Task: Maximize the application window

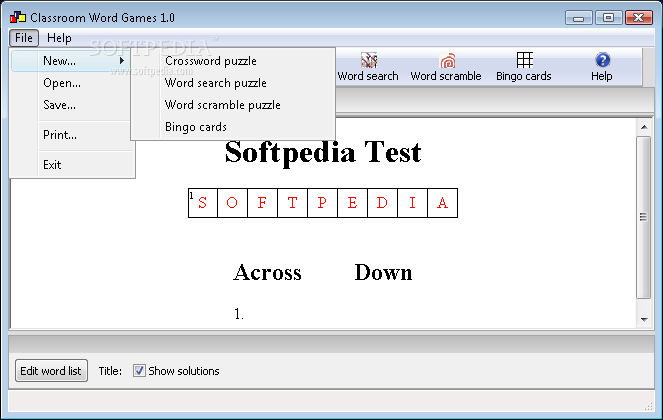Action: pos(608,18)
